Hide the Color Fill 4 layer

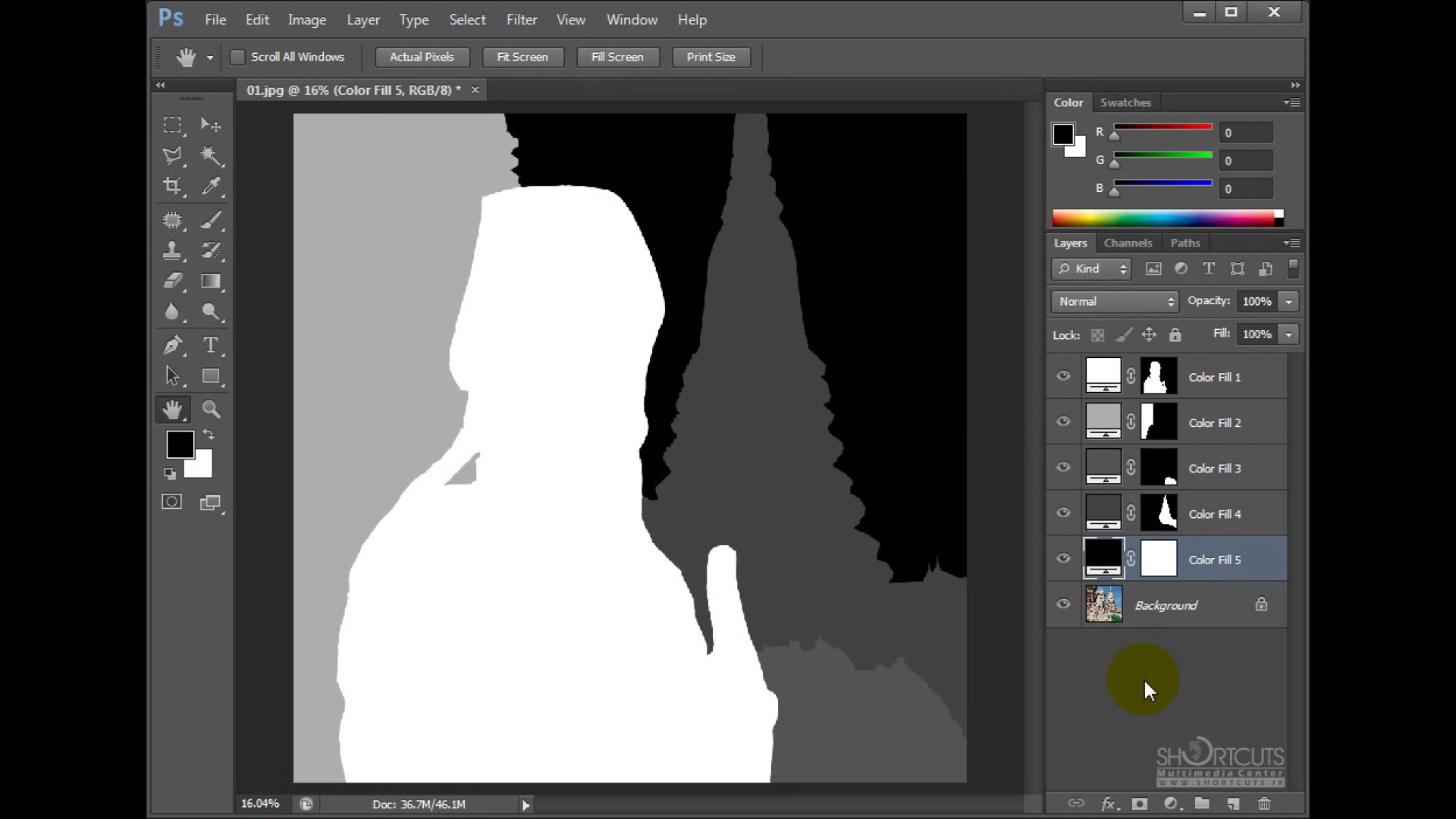point(1063,513)
